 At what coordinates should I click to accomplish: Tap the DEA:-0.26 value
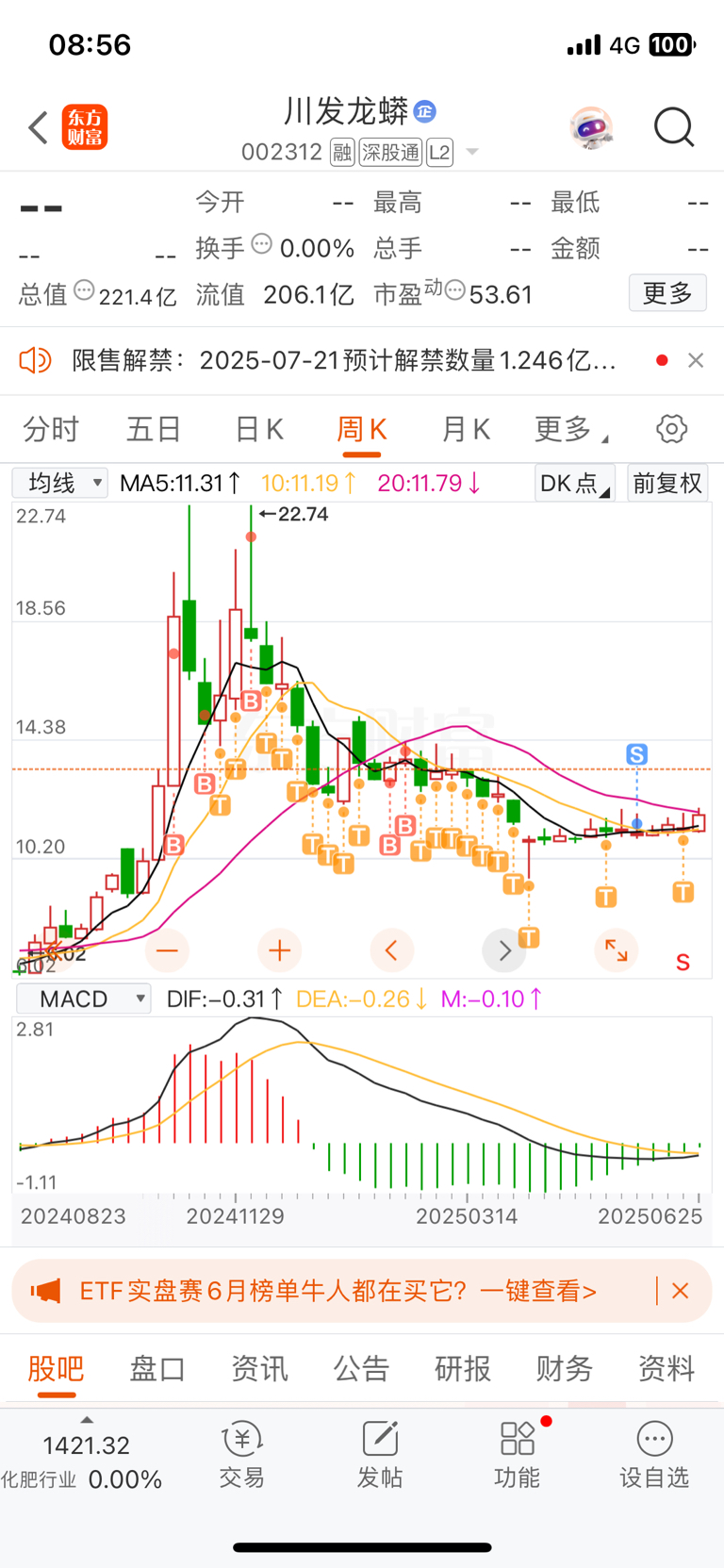[x=362, y=999]
